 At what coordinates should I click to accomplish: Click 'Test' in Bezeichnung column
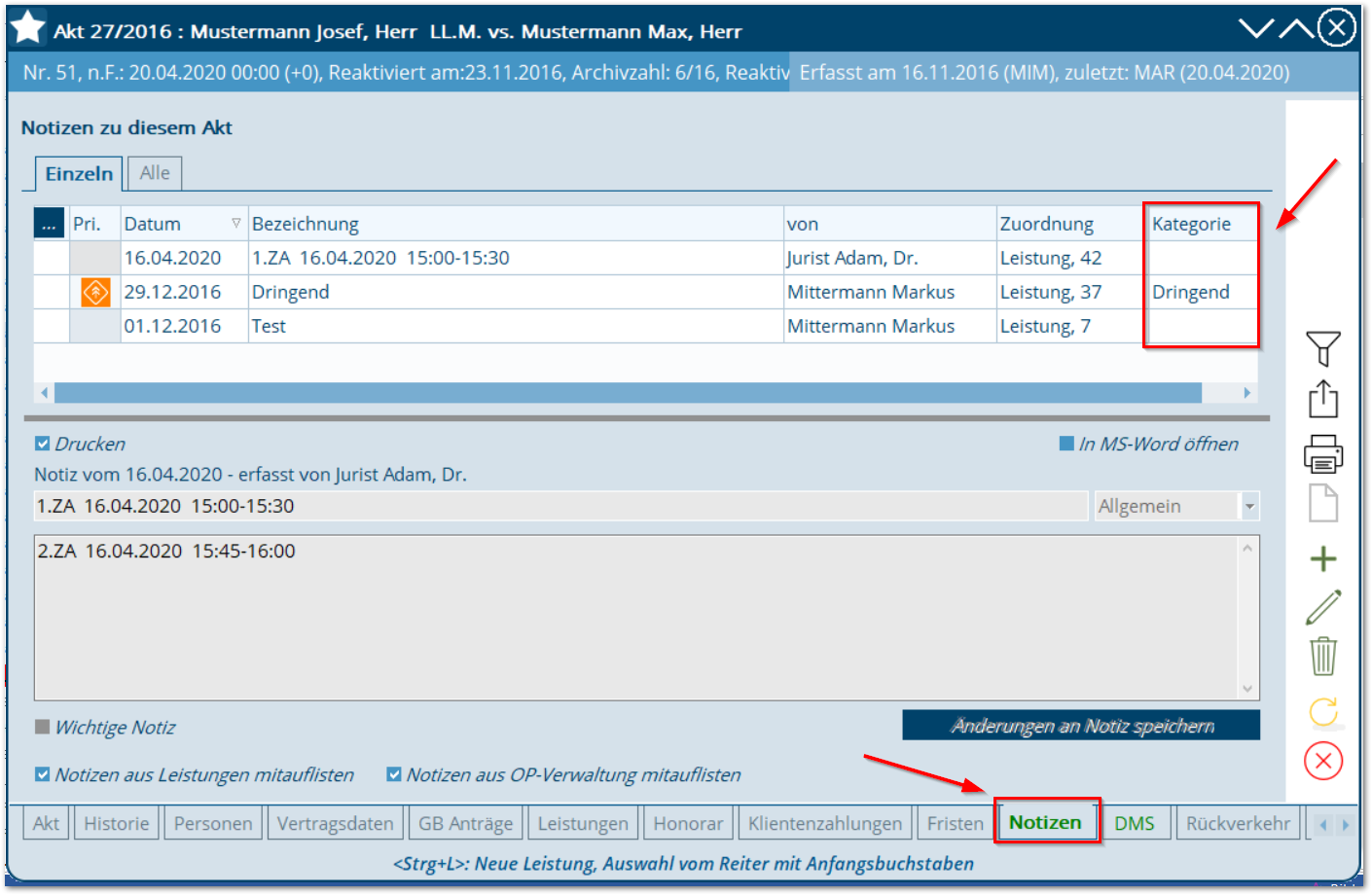click(x=269, y=326)
